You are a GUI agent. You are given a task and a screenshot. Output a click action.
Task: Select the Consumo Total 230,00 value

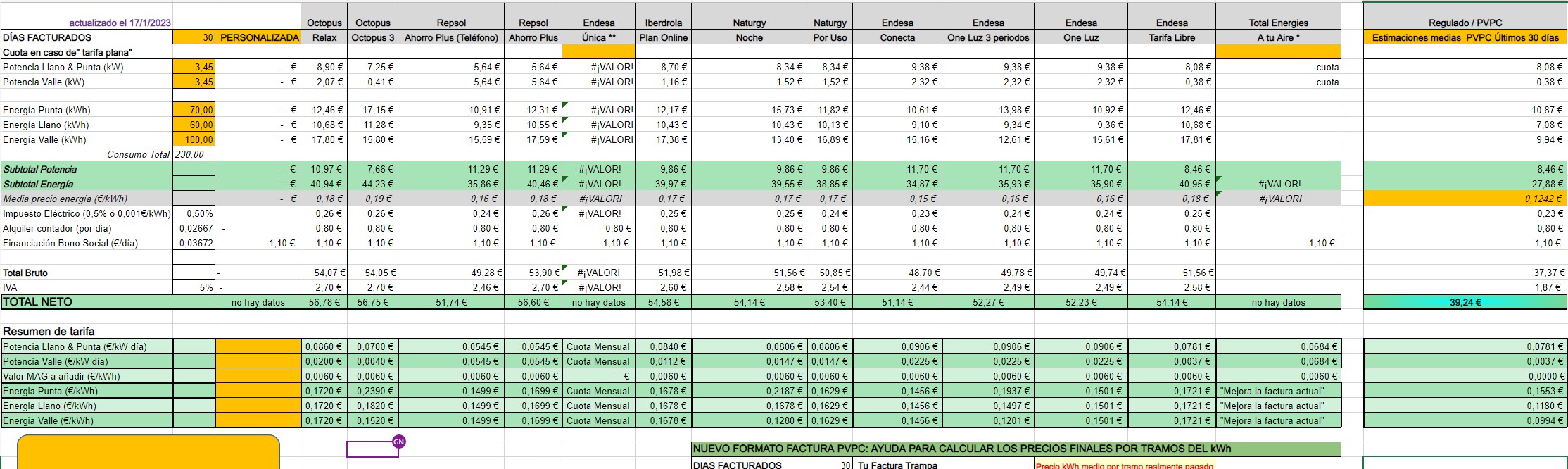pyautogui.click(x=194, y=154)
